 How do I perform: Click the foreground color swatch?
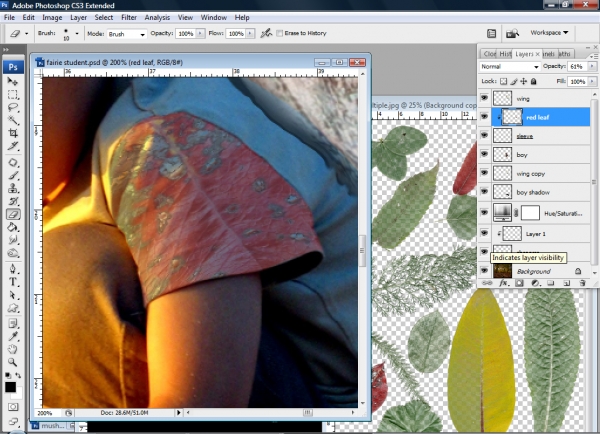click(x=11, y=387)
